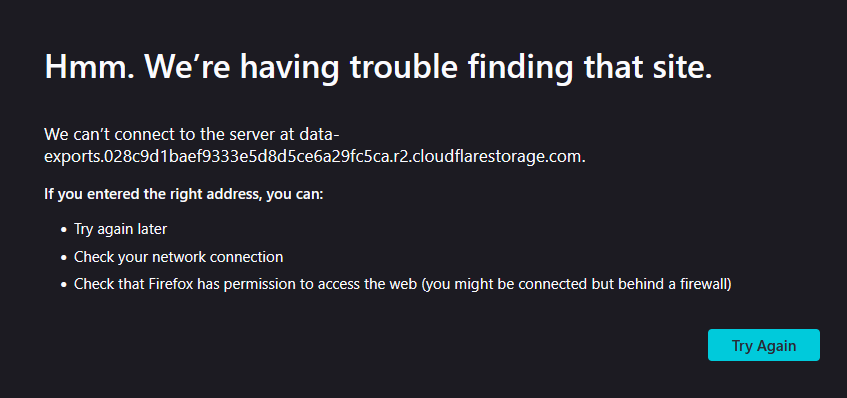The image size is (847, 398).
Task: Click the 'exports' prefix of the hostname line
Action: (72, 158)
